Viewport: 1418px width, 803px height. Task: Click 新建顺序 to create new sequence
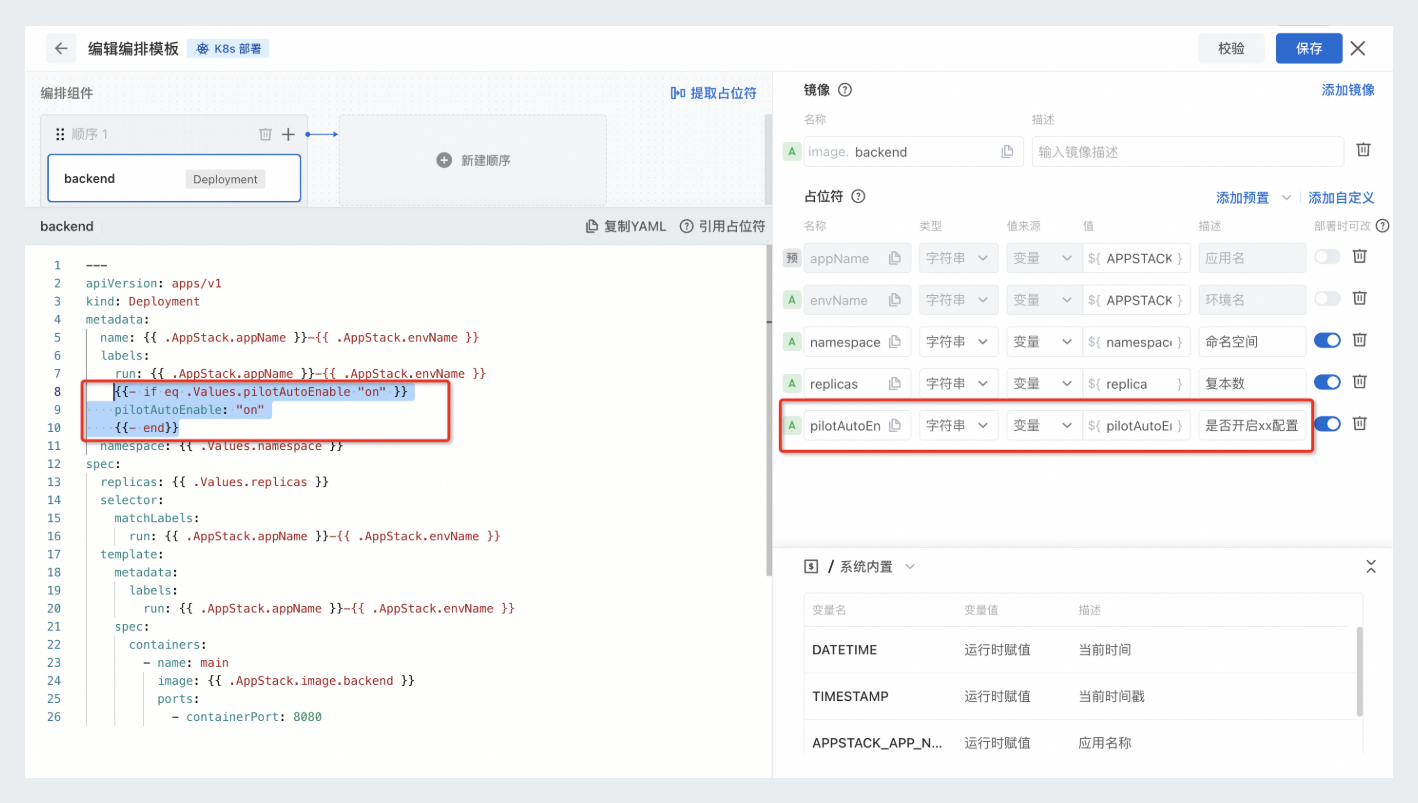473,160
